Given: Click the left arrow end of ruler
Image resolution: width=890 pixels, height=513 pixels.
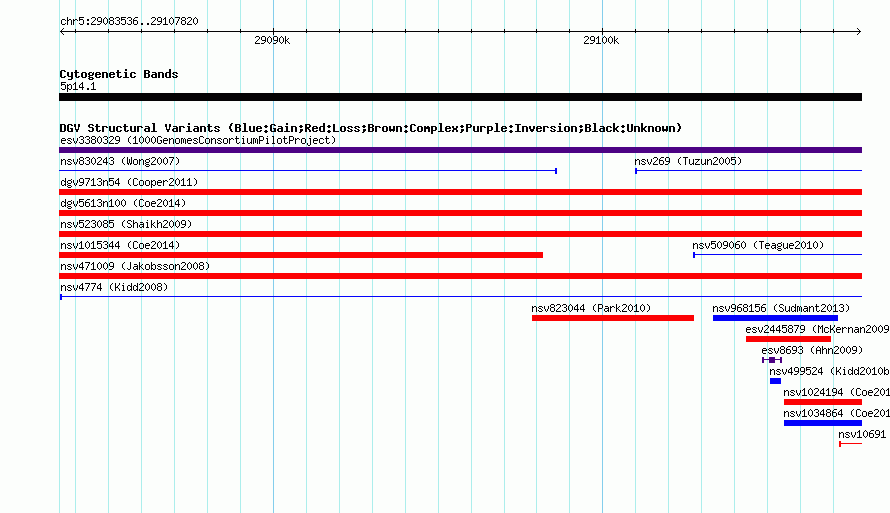Looking at the screenshot, I should (x=62, y=31).
